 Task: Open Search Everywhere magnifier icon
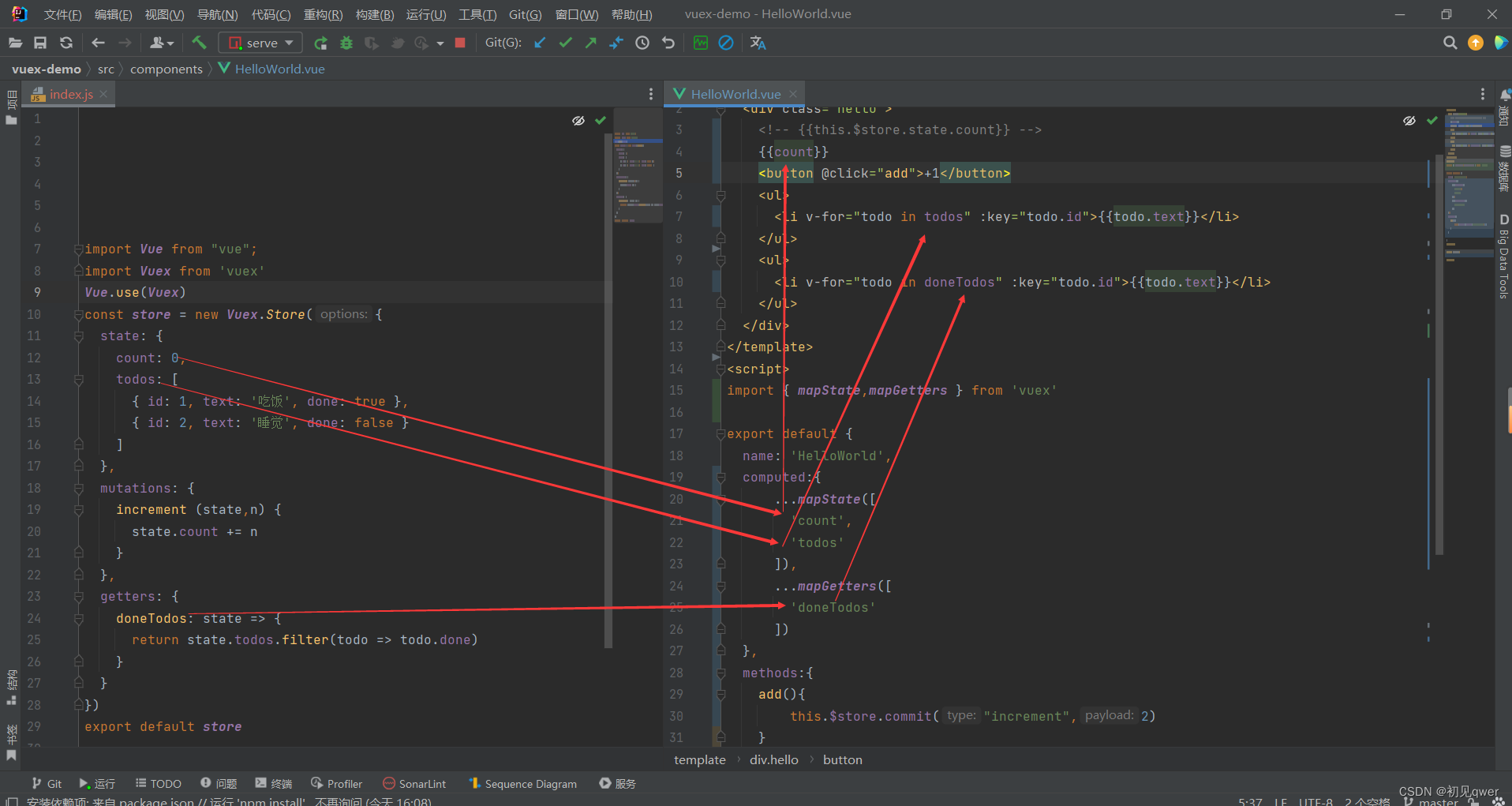pos(1450,43)
